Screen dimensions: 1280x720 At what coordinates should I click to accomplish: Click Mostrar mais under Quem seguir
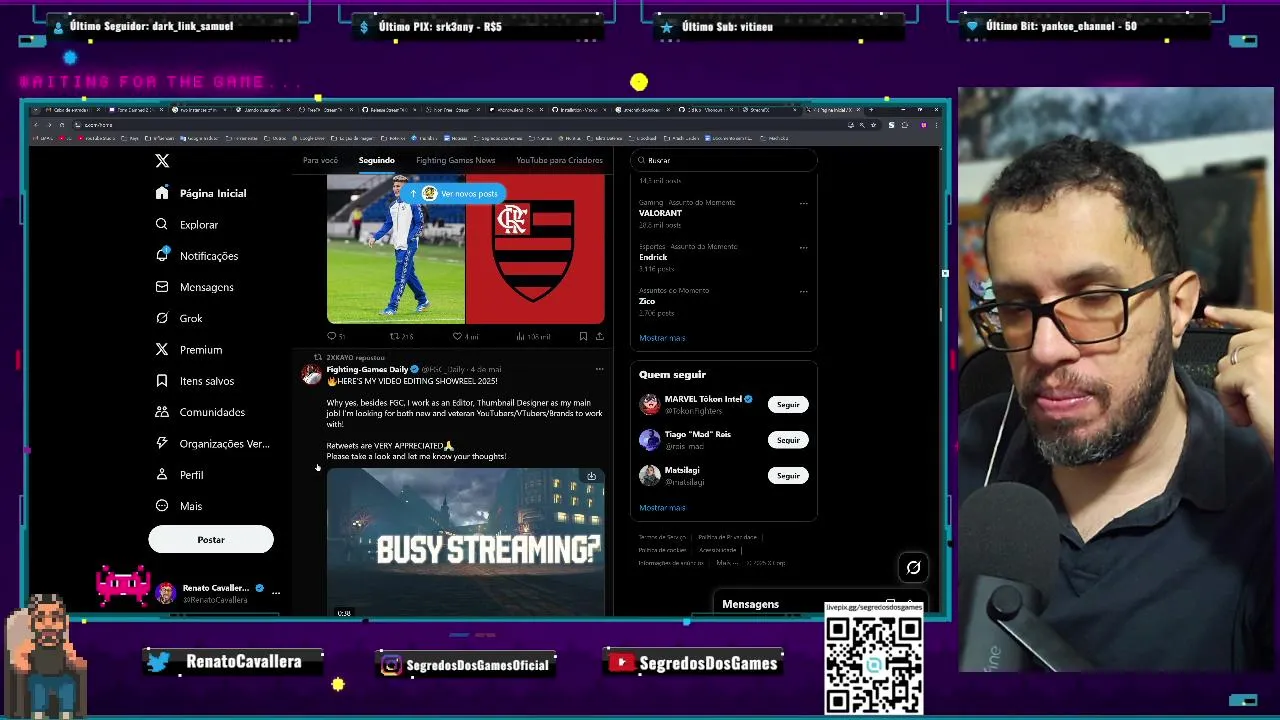pyautogui.click(x=662, y=507)
